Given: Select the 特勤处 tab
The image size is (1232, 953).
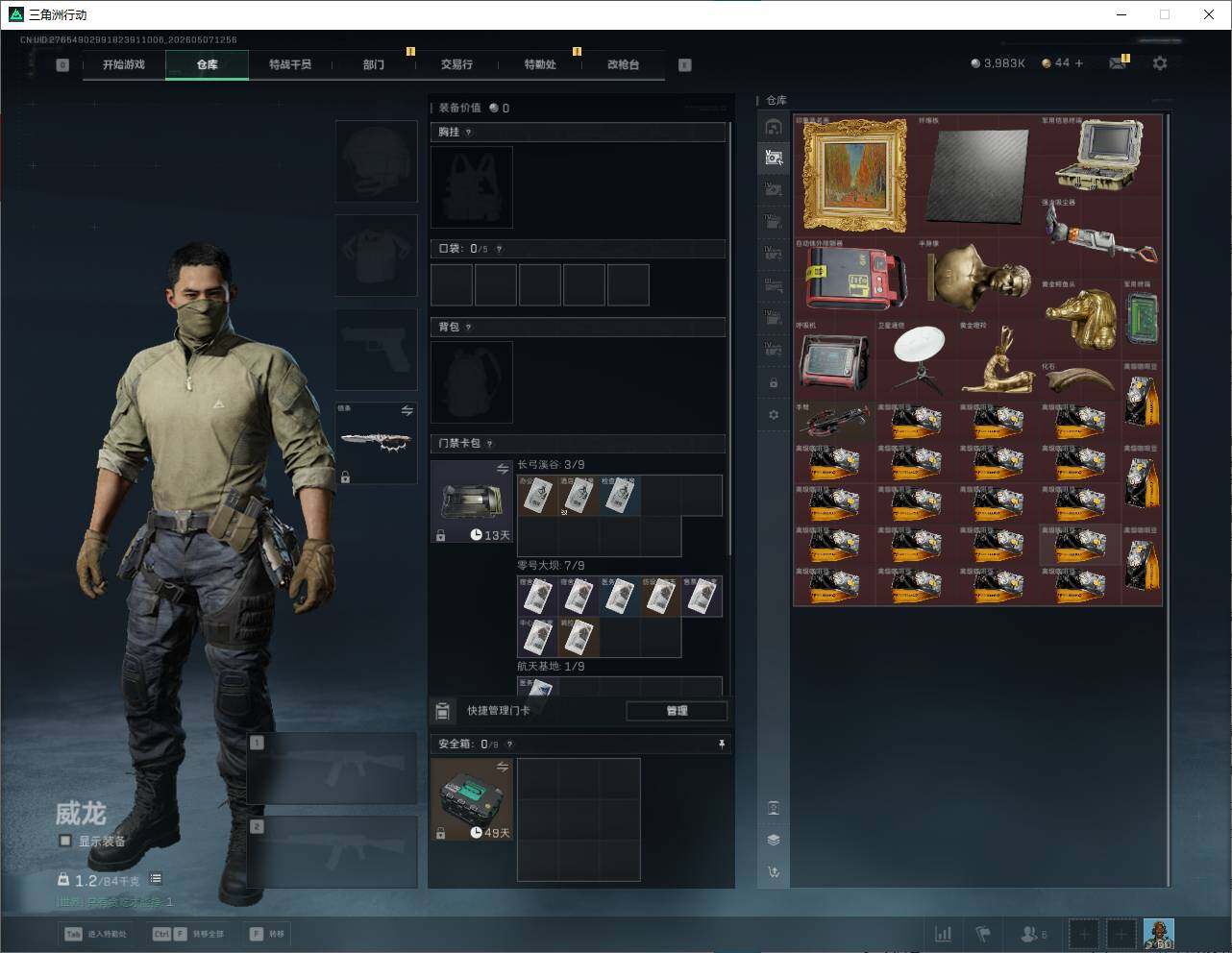Looking at the screenshot, I should 540,64.
